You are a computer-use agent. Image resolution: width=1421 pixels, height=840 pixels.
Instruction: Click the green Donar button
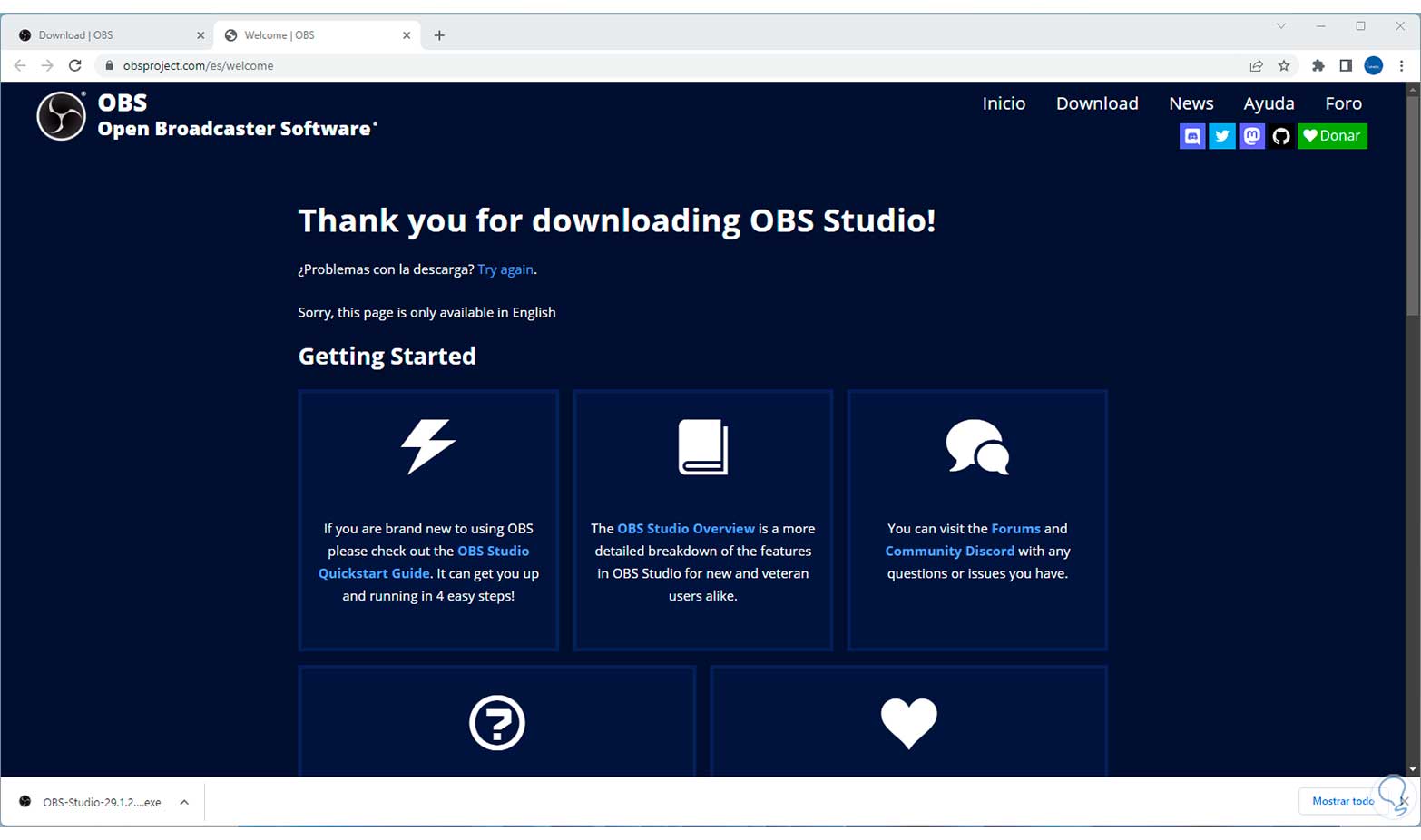(x=1332, y=136)
